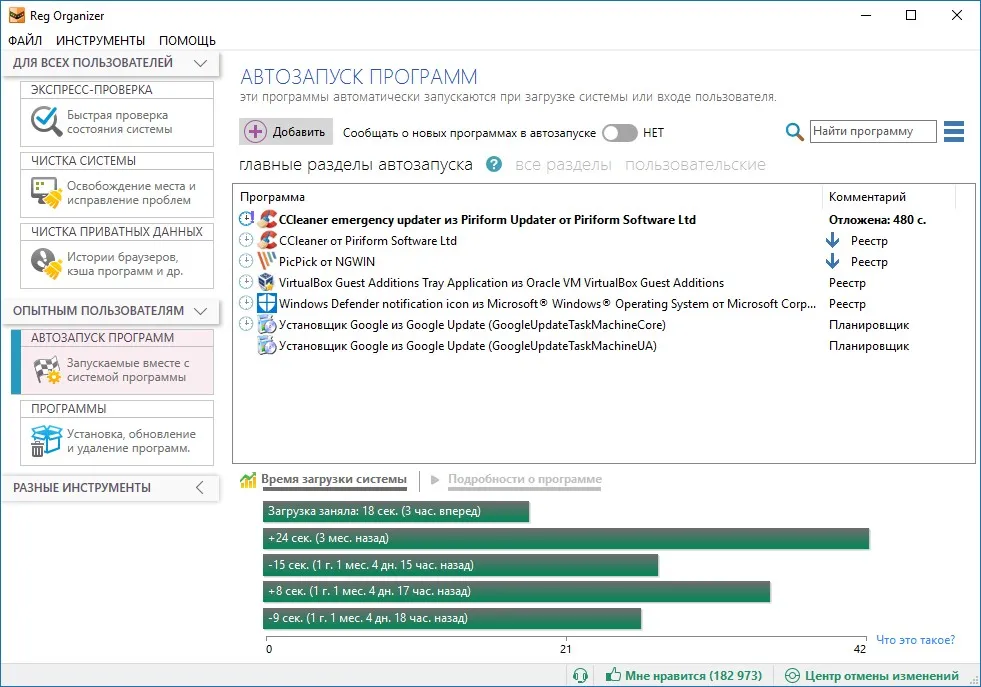The height and width of the screenshot is (687, 981).
Task: Open the 'Инструменты' menu
Action: (100, 41)
